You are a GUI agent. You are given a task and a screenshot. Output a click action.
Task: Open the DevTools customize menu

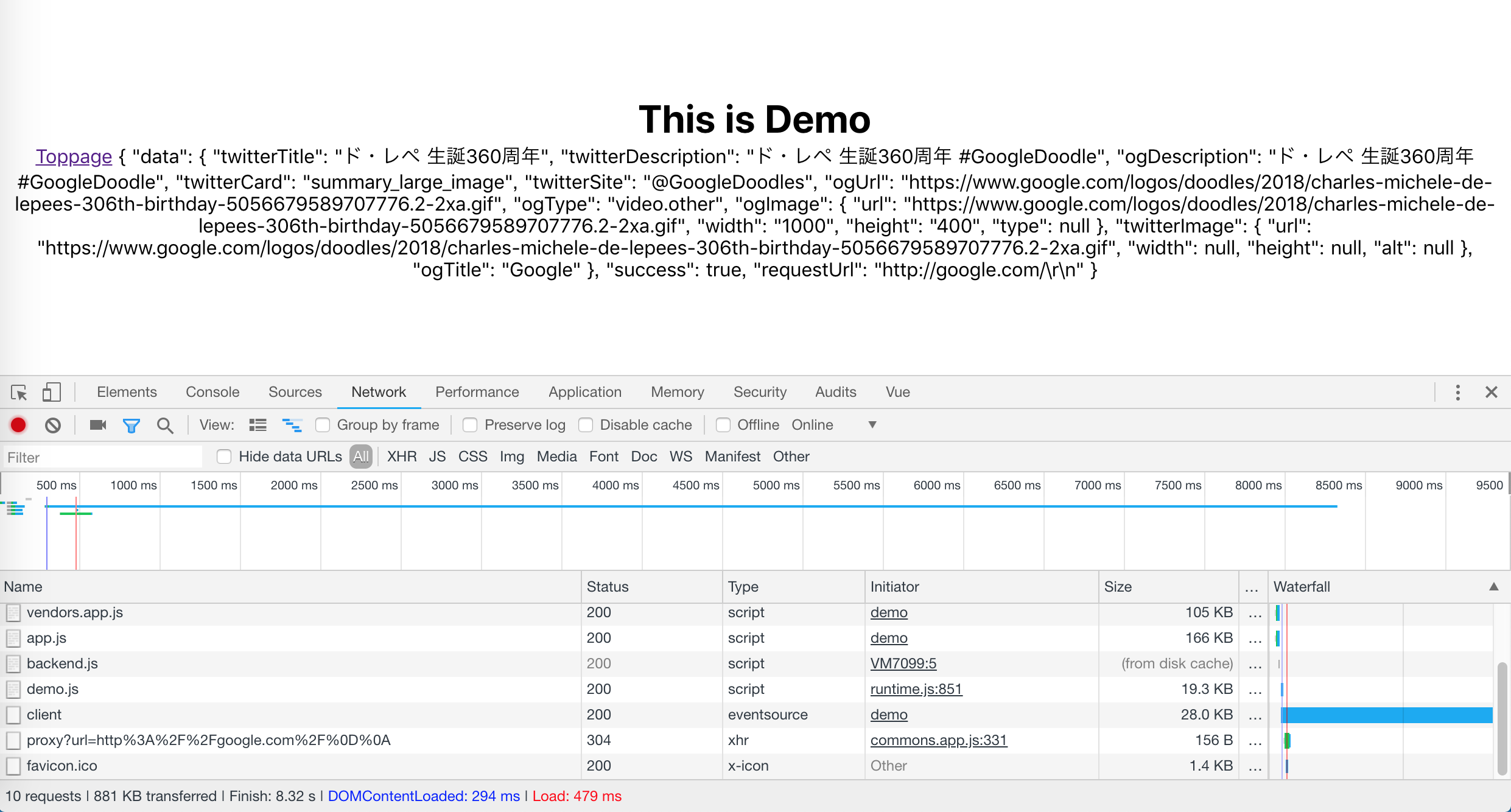1457,393
